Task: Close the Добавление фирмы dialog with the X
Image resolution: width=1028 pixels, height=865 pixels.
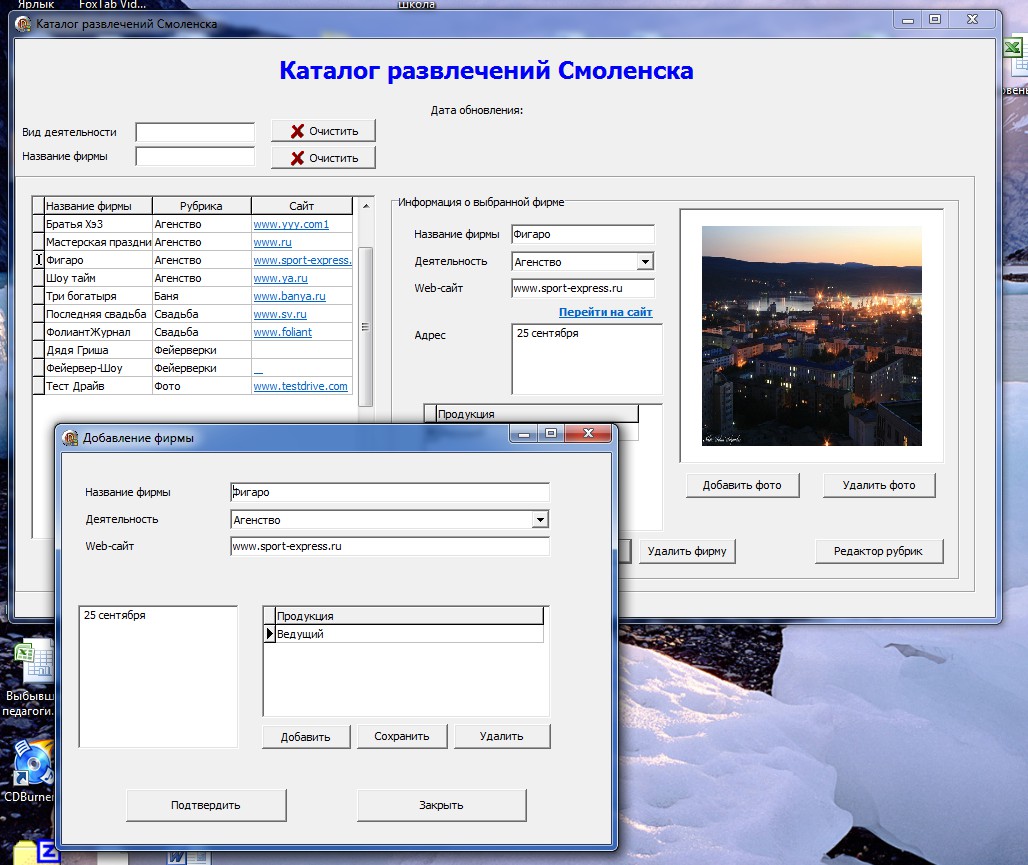Action: (x=588, y=433)
